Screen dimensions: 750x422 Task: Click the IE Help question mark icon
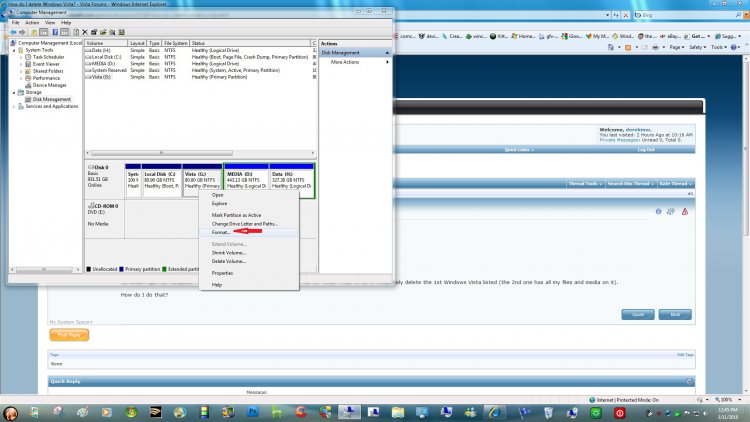coord(734,47)
